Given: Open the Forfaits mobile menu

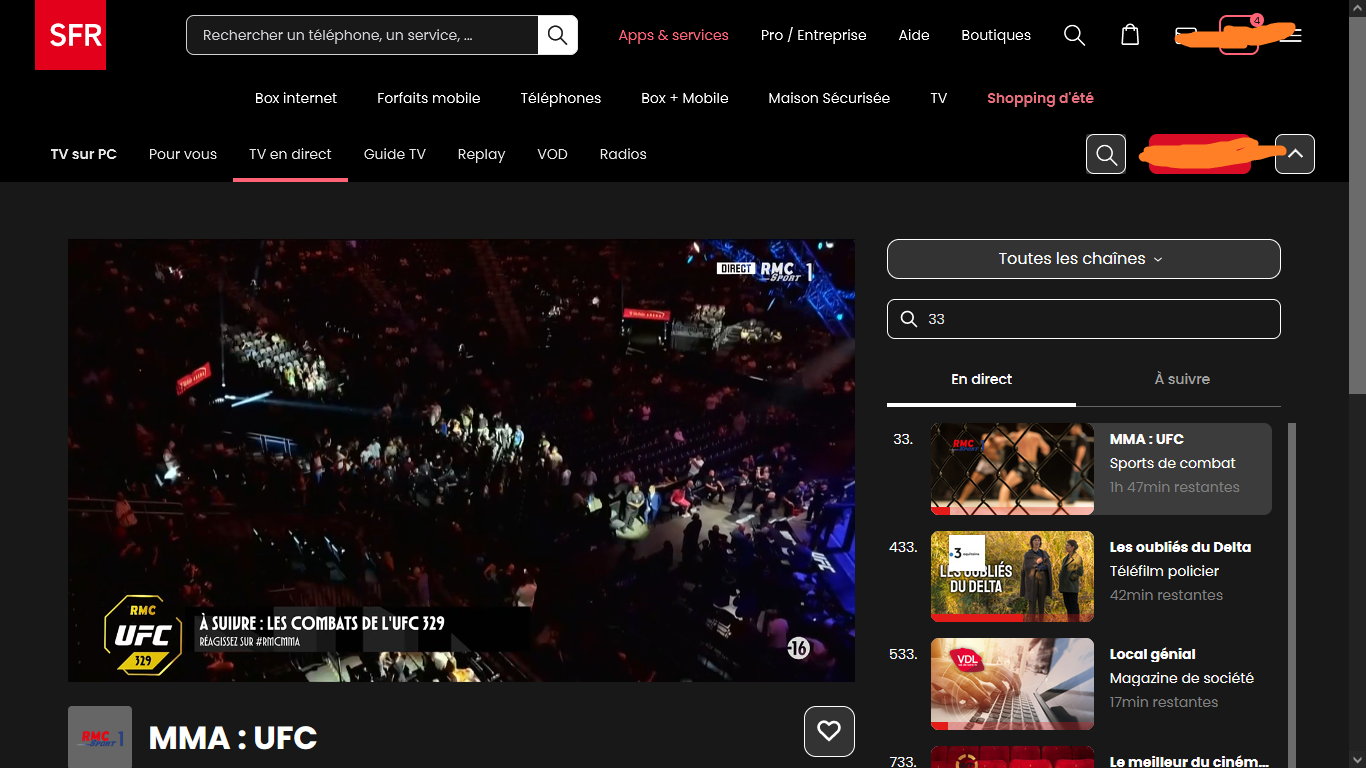Looking at the screenshot, I should (x=429, y=98).
